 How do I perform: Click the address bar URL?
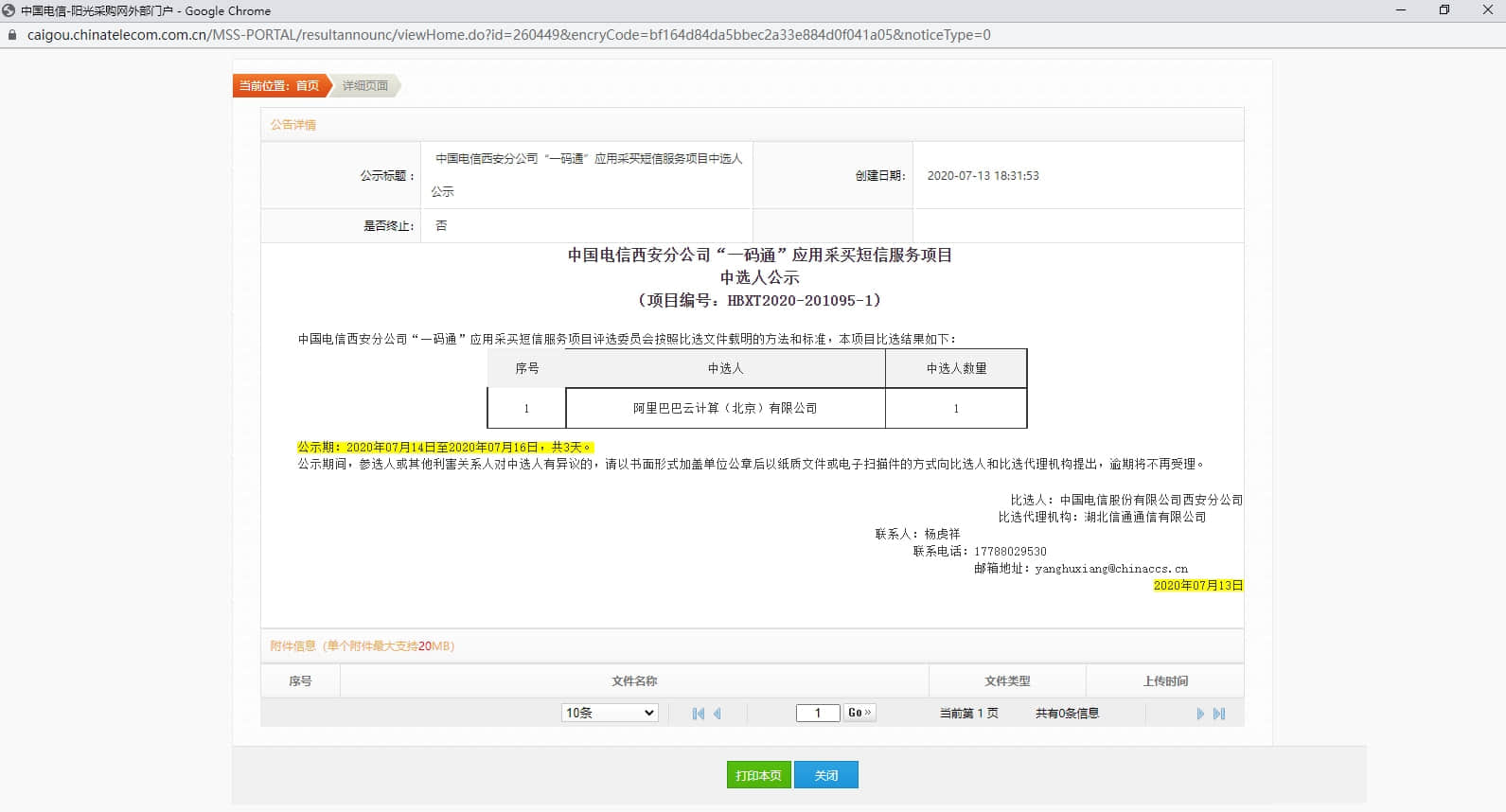tap(509, 35)
